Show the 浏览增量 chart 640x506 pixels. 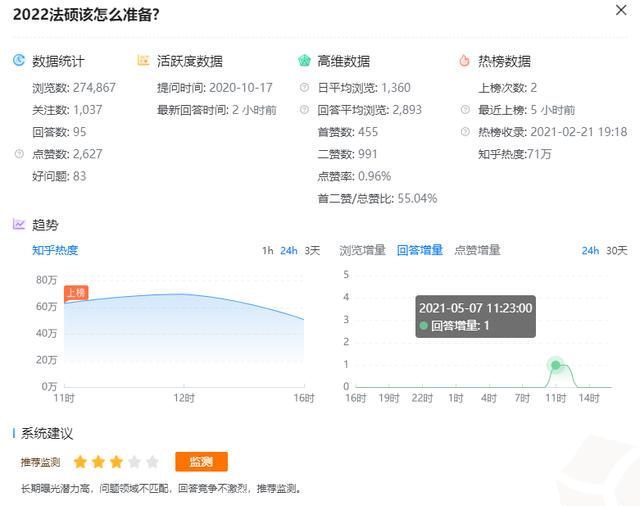pos(362,250)
